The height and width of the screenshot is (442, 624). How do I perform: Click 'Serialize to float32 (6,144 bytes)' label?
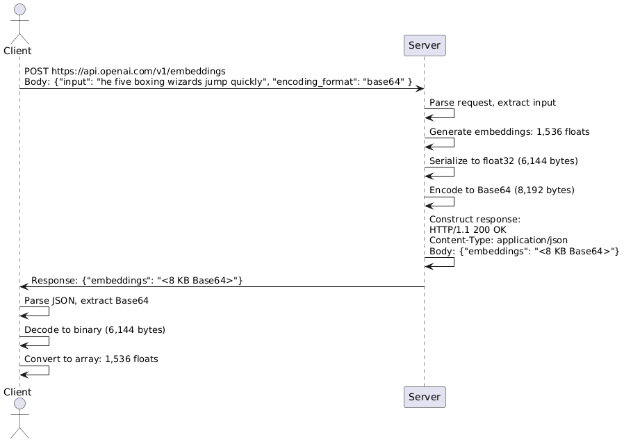tap(503, 161)
